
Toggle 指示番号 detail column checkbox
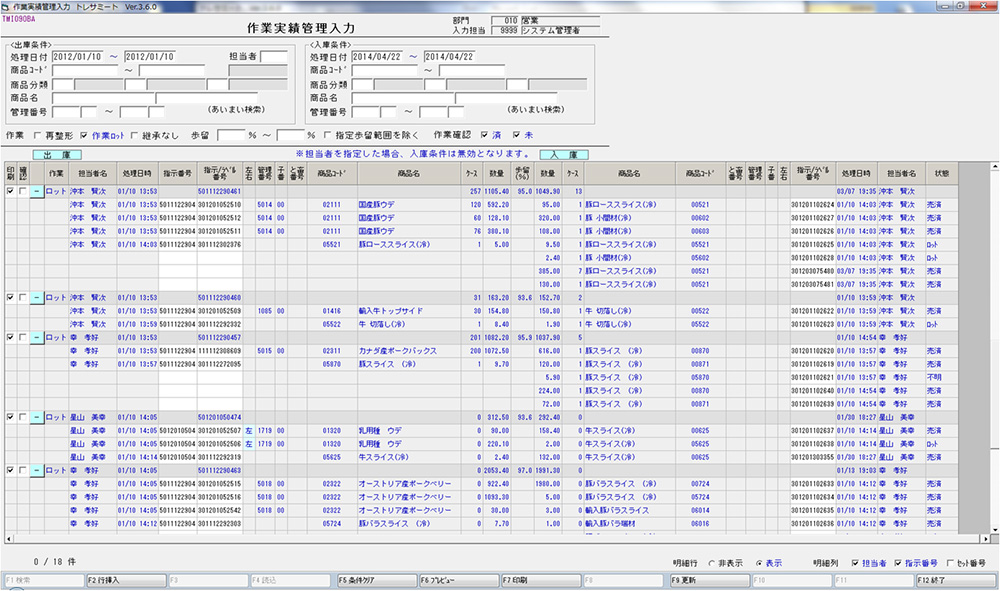(x=898, y=563)
